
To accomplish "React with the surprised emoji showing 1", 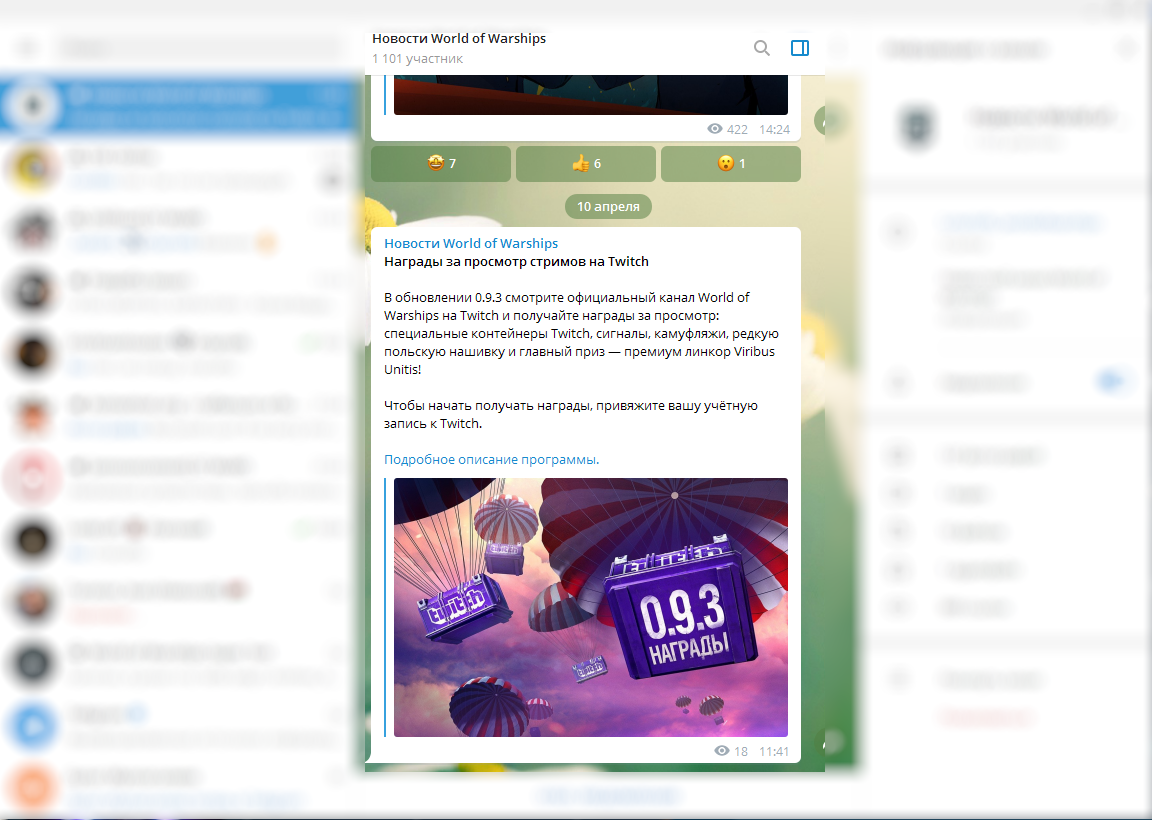I will click(x=731, y=164).
